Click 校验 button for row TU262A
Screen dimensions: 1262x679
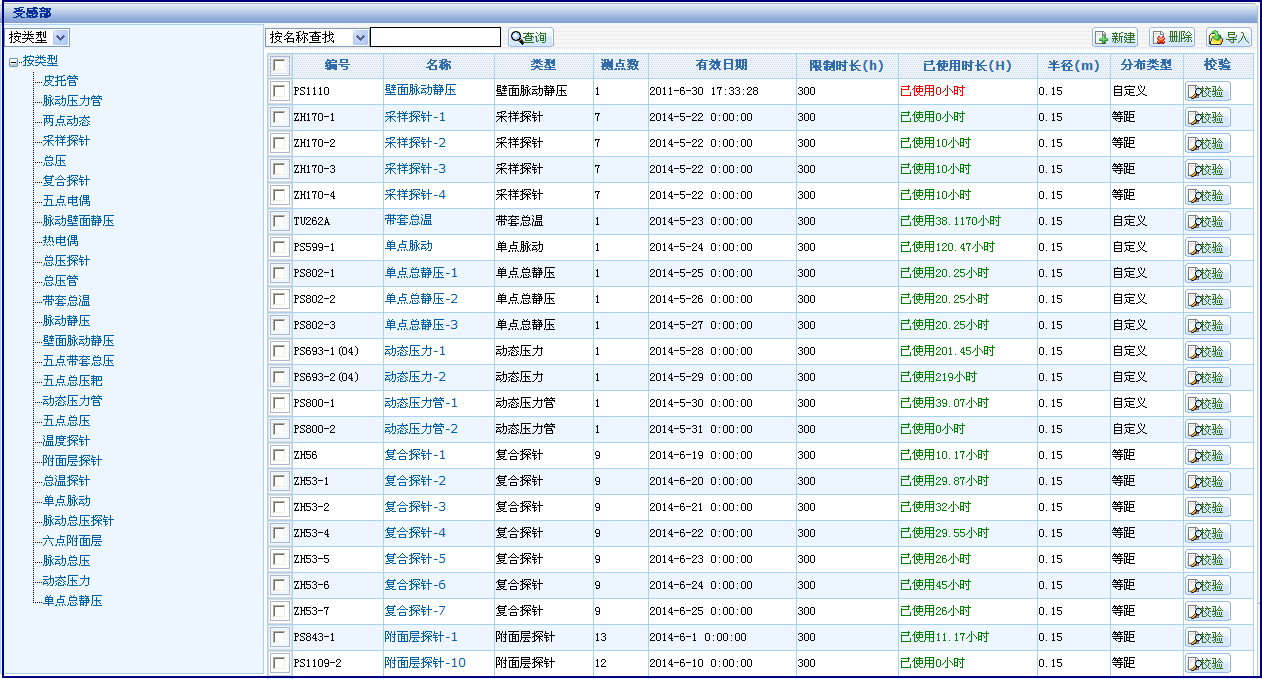coord(1208,221)
